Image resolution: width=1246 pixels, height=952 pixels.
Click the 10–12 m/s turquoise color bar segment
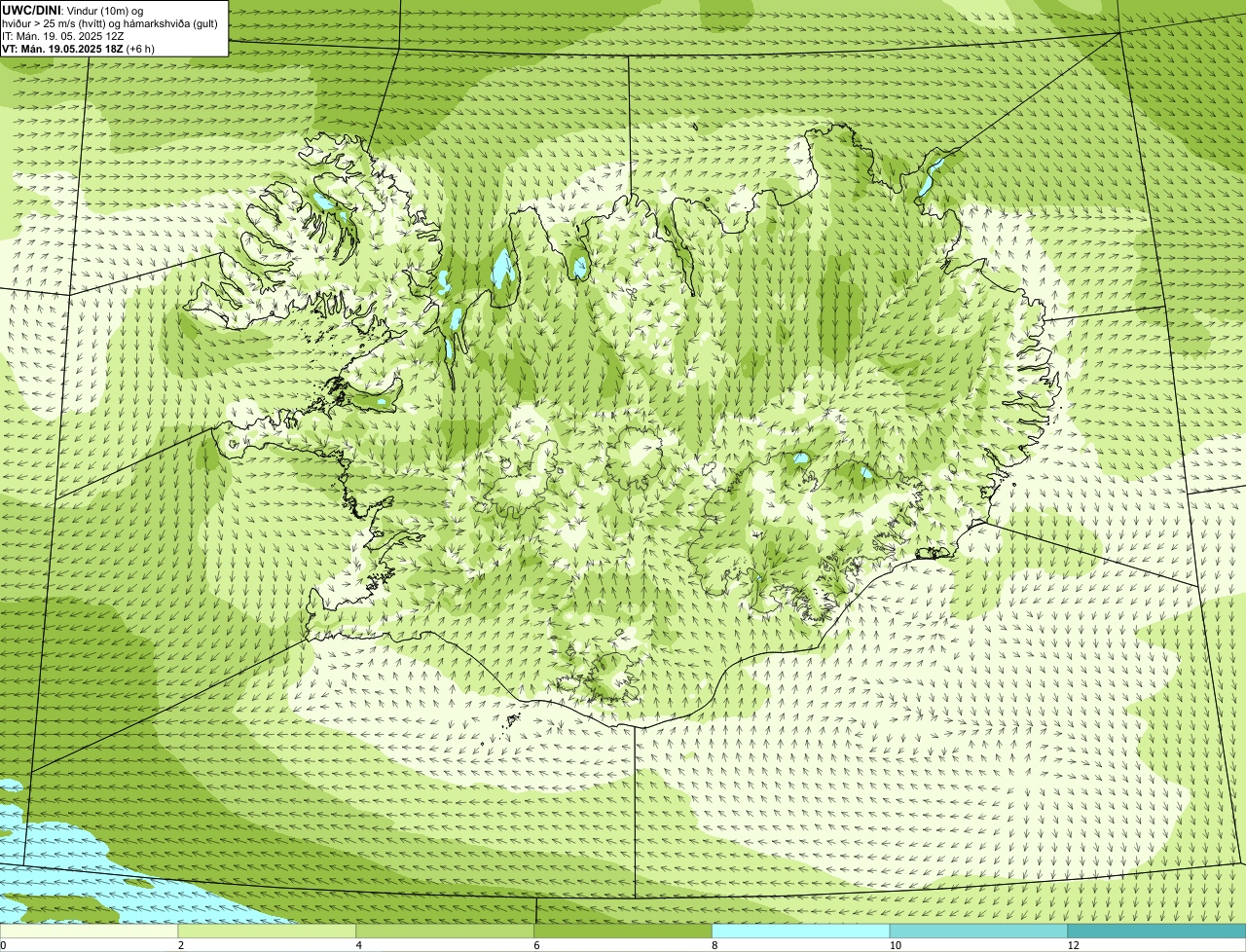point(979,932)
